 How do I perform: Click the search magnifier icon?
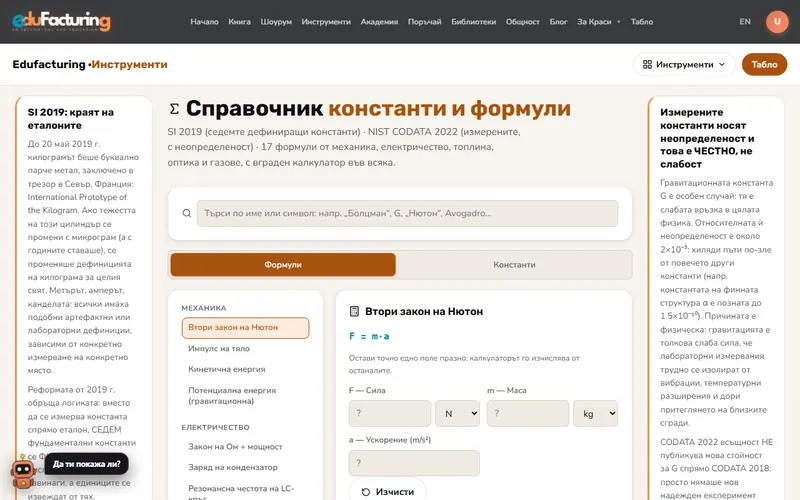click(x=187, y=213)
